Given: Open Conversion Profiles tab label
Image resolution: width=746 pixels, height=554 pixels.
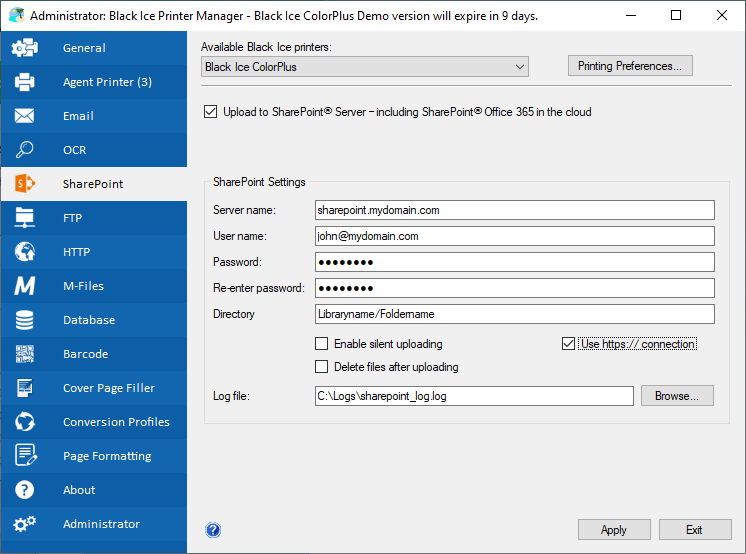Looking at the screenshot, I should (117, 422).
